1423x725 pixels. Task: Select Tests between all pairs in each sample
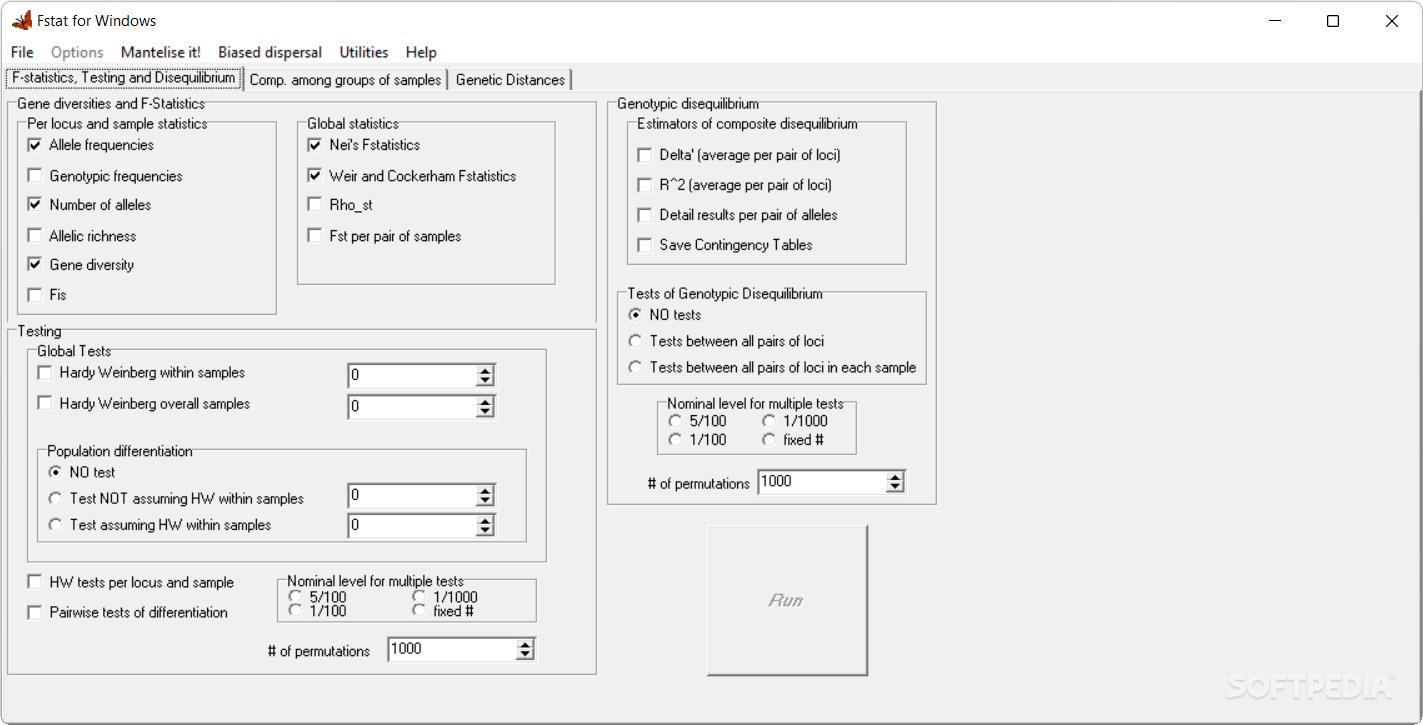[x=635, y=367]
